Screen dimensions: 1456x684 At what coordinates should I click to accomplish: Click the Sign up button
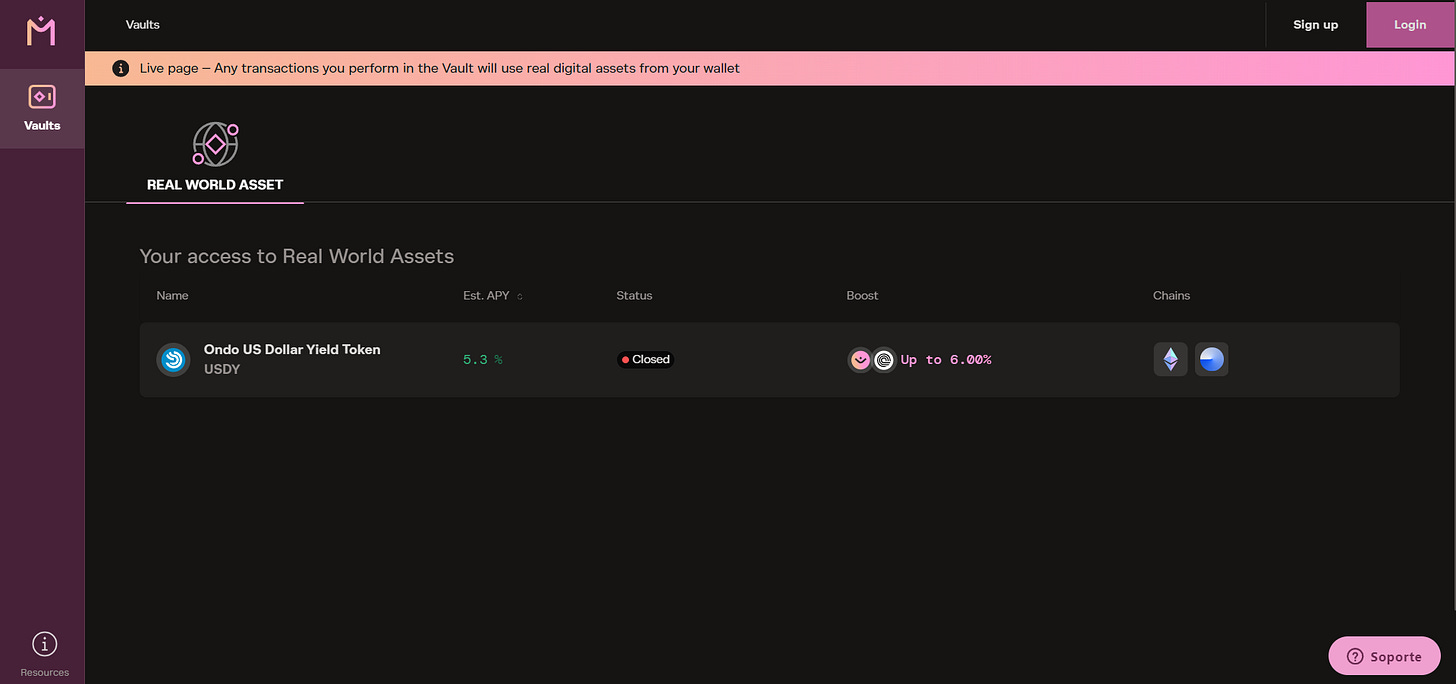click(1316, 25)
